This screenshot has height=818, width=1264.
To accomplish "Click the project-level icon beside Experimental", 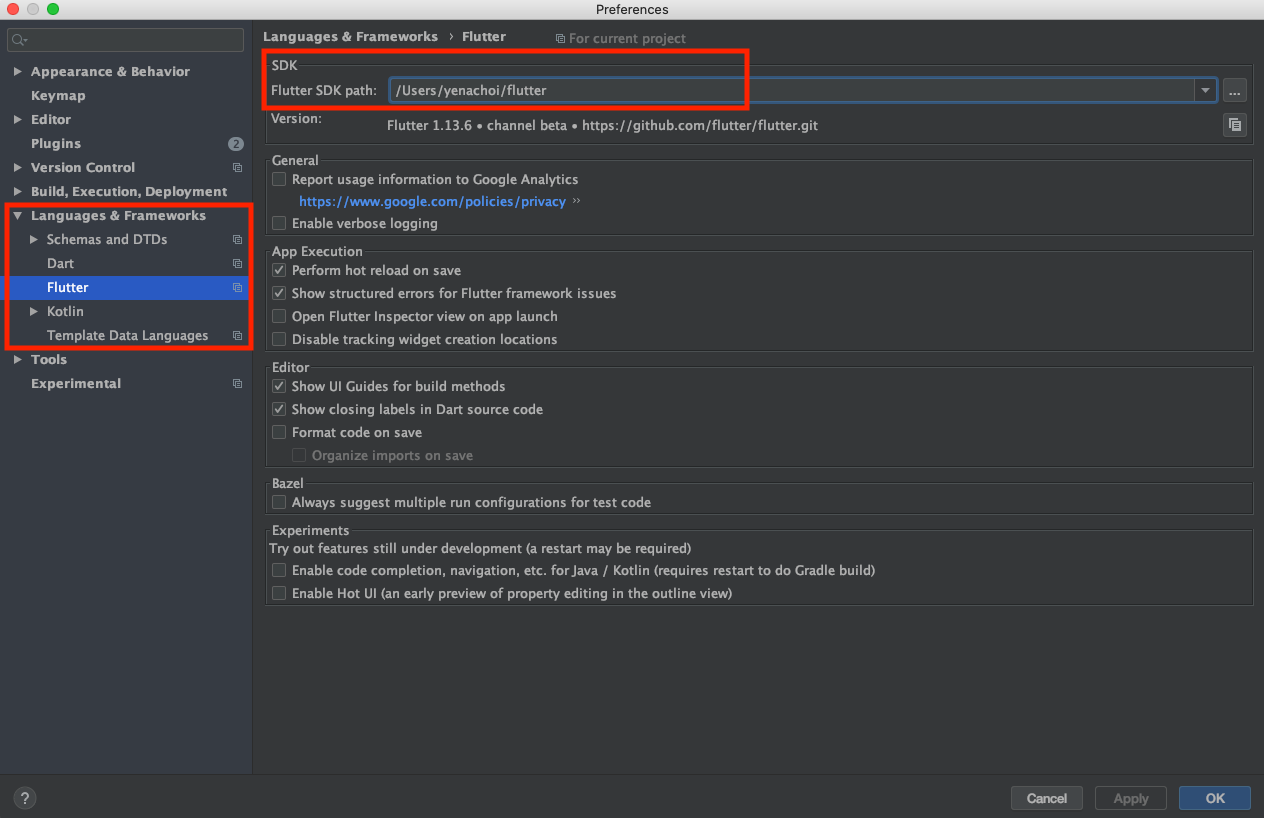I will (x=237, y=384).
